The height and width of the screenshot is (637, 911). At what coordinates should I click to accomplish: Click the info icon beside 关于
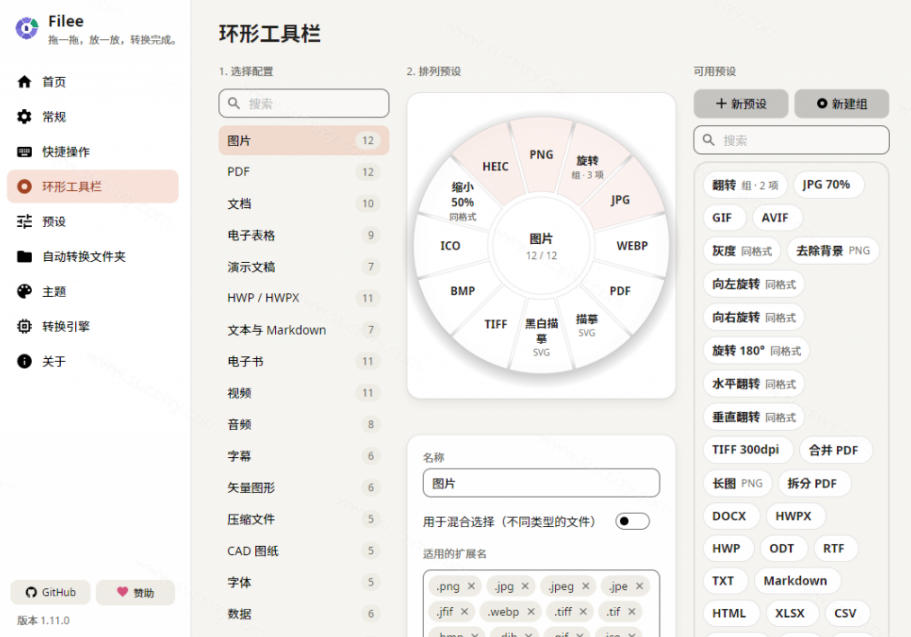coord(24,362)
